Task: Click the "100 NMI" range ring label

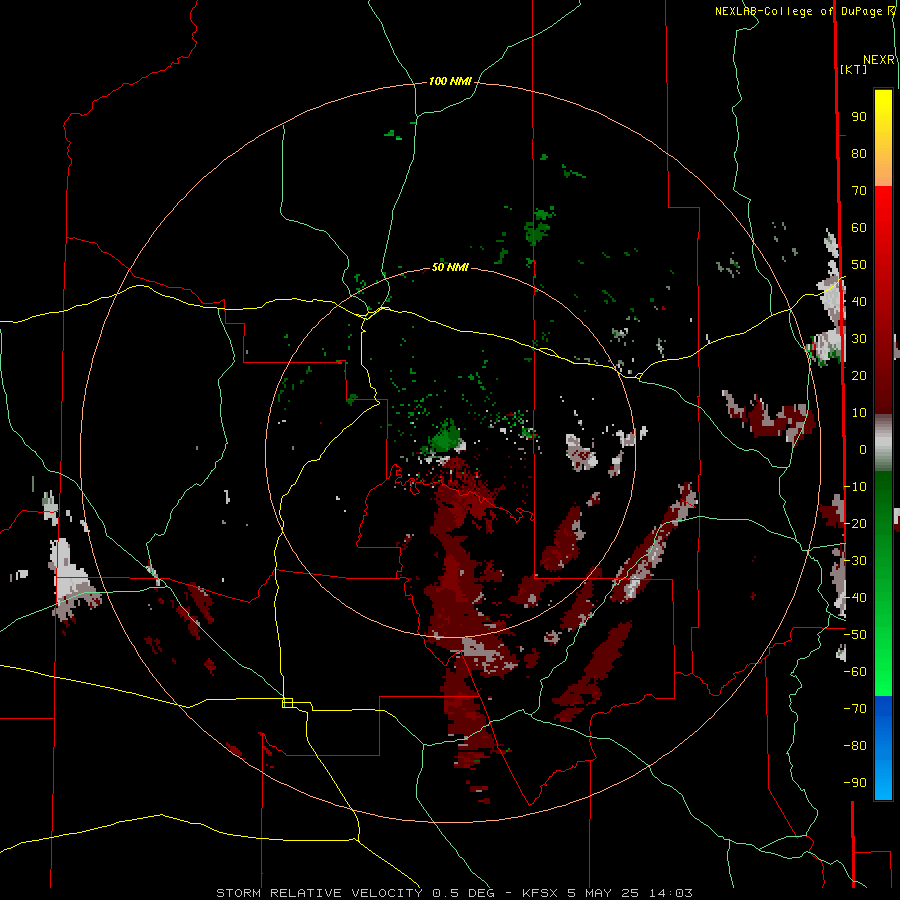Action: click(450, 82)
